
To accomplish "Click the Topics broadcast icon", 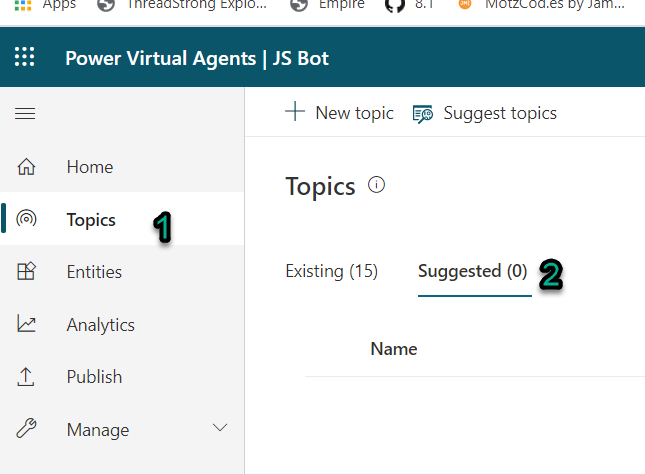I will coord(26,218).
